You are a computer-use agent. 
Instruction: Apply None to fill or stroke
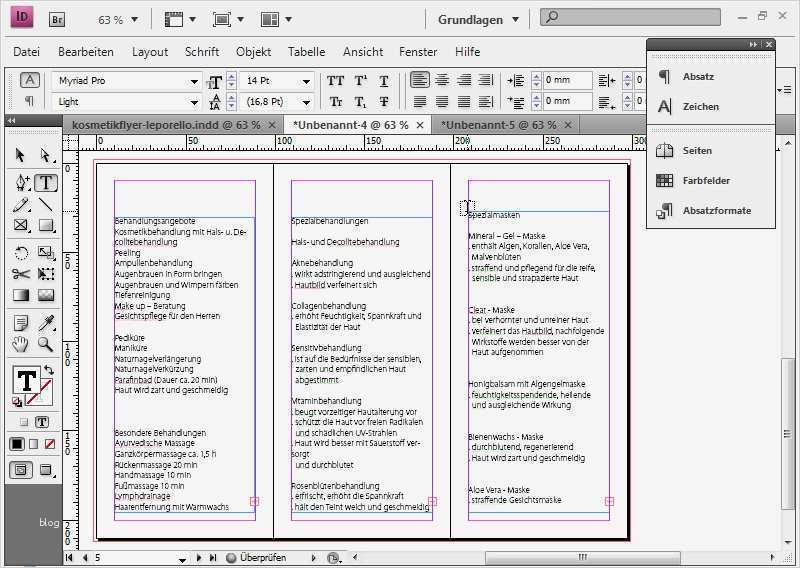(49, 444)
